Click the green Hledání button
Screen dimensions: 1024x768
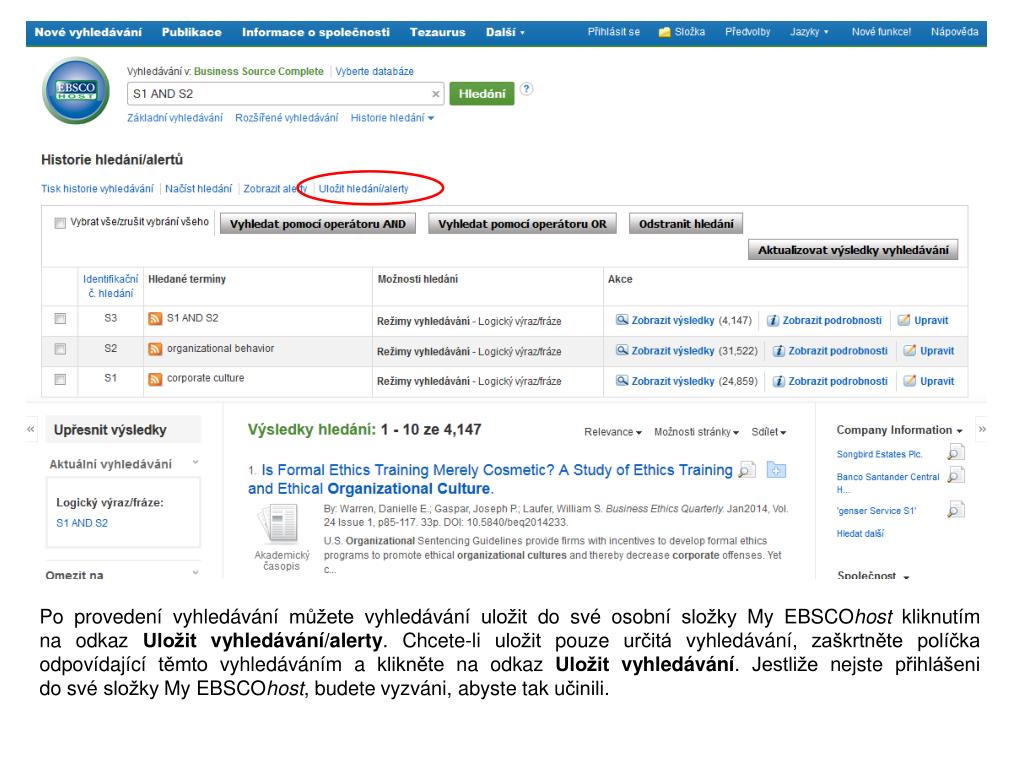(482, 93)
